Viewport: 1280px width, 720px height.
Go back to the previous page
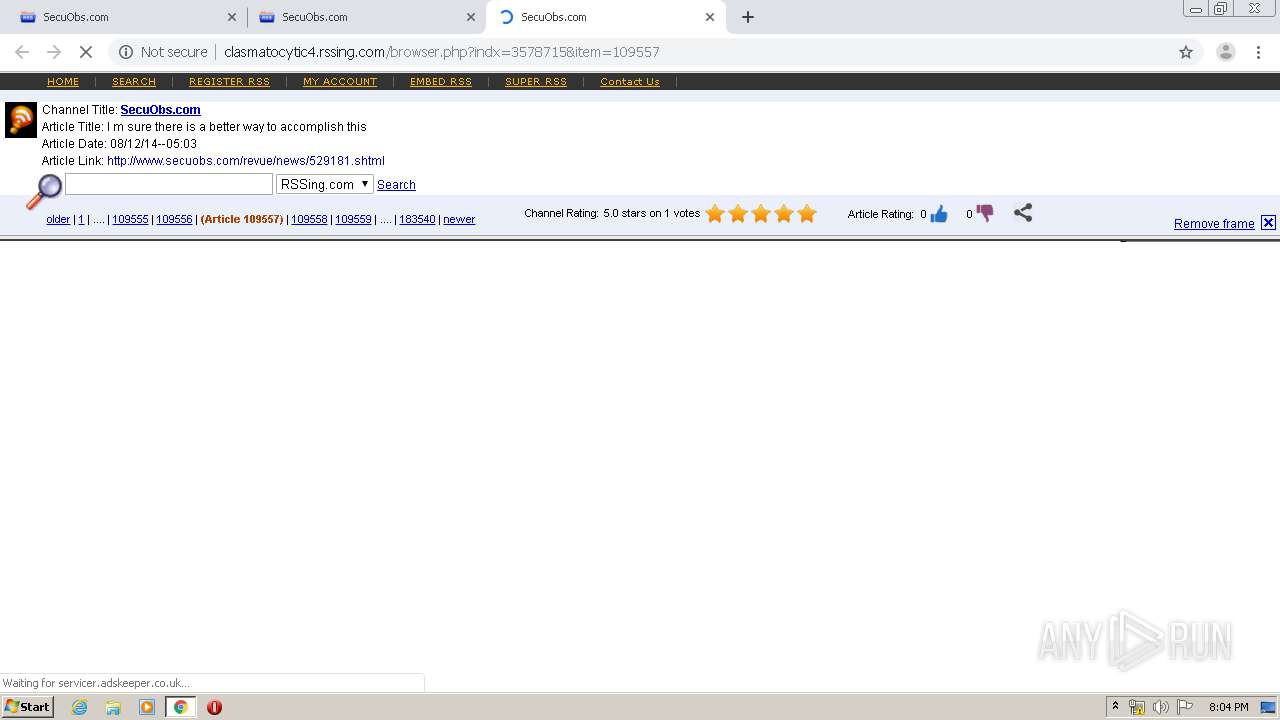(22, 52)
